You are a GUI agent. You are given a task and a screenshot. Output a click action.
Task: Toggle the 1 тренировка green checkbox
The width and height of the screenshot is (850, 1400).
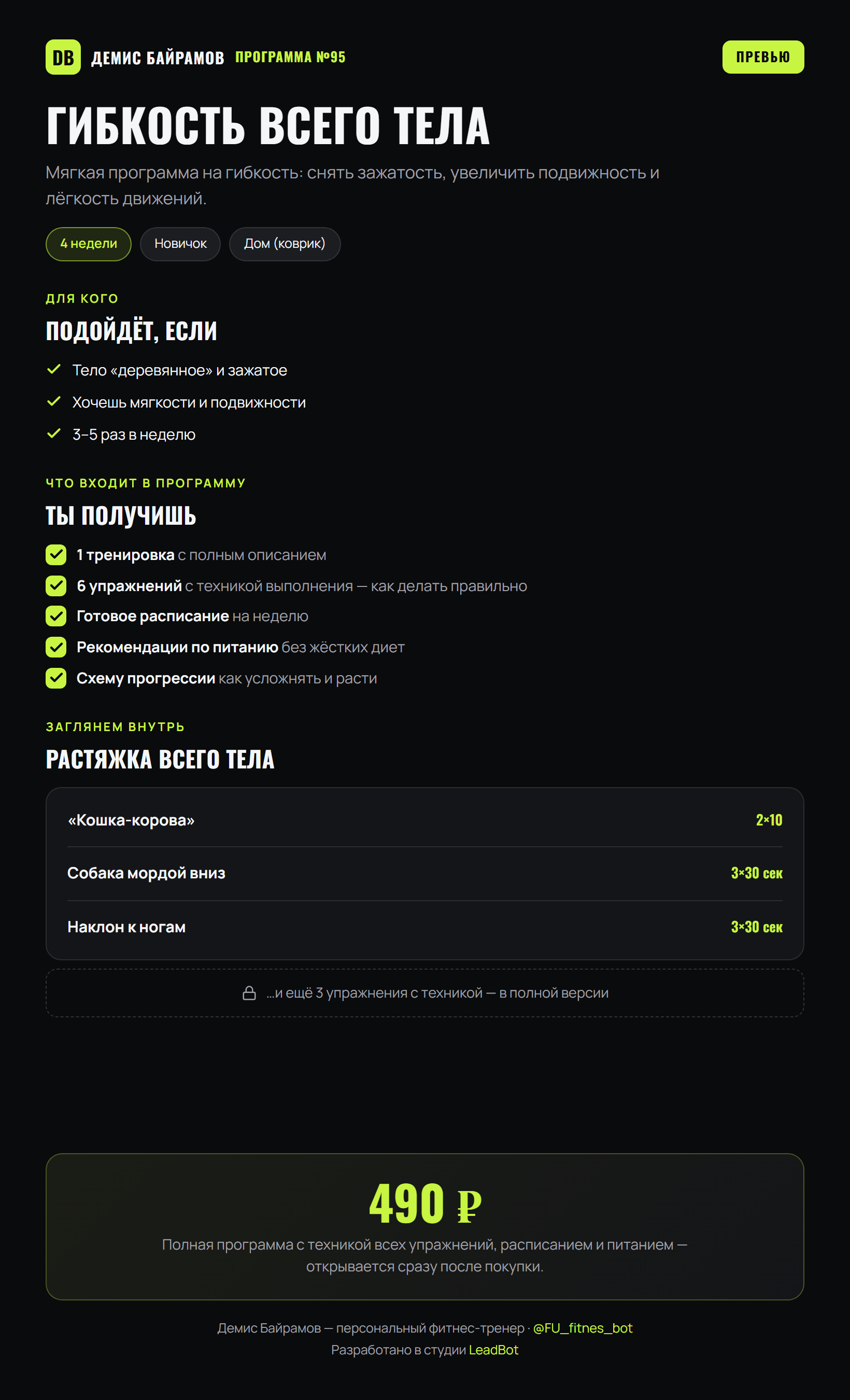pos(56,554)
